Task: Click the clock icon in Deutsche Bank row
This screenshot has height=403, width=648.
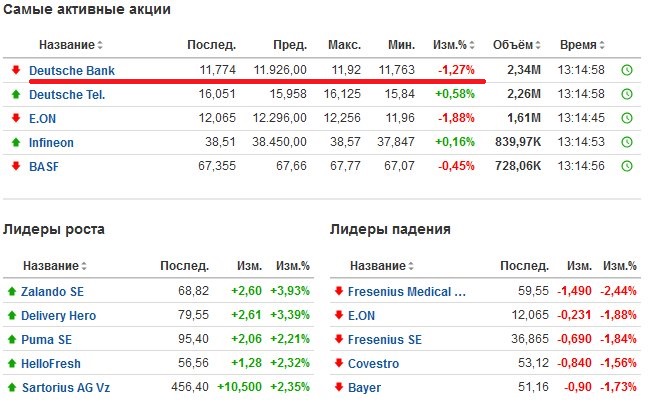Action: click(x=627, y=70)
